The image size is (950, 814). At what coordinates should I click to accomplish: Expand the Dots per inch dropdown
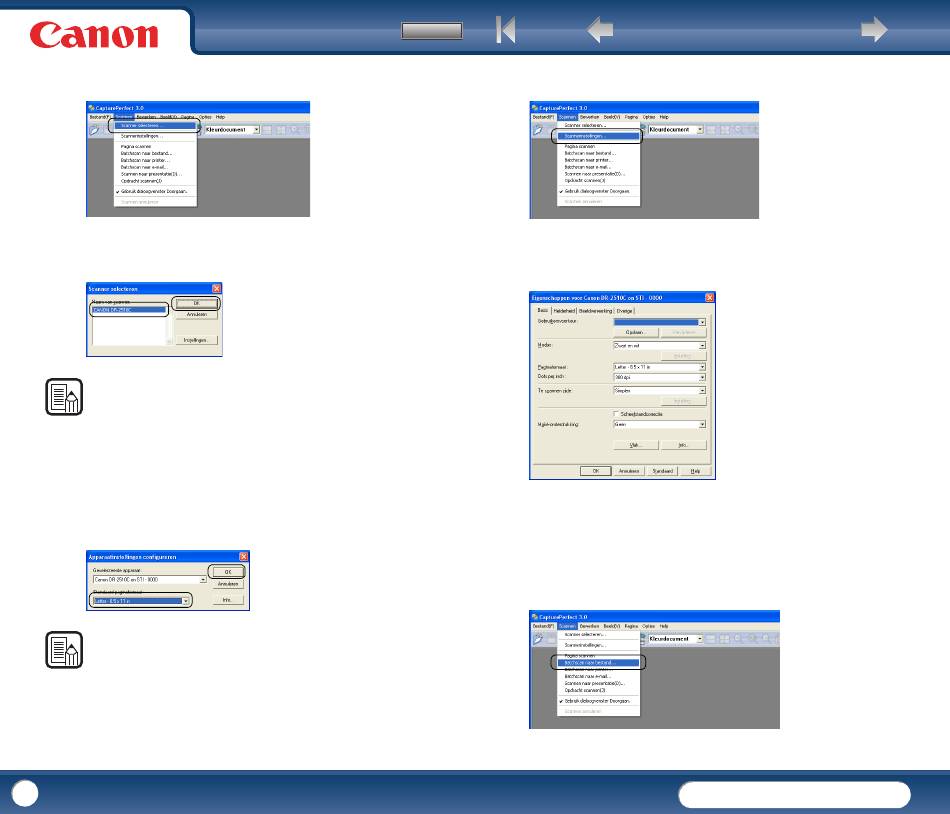[x=702, y=377]
